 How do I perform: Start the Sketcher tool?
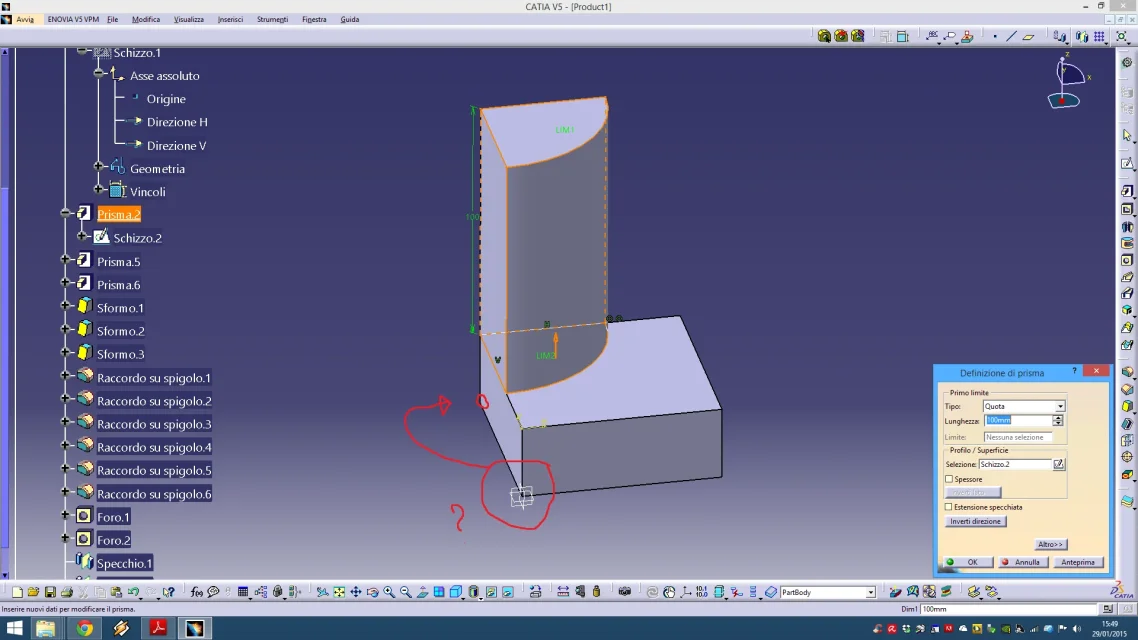1127,164
